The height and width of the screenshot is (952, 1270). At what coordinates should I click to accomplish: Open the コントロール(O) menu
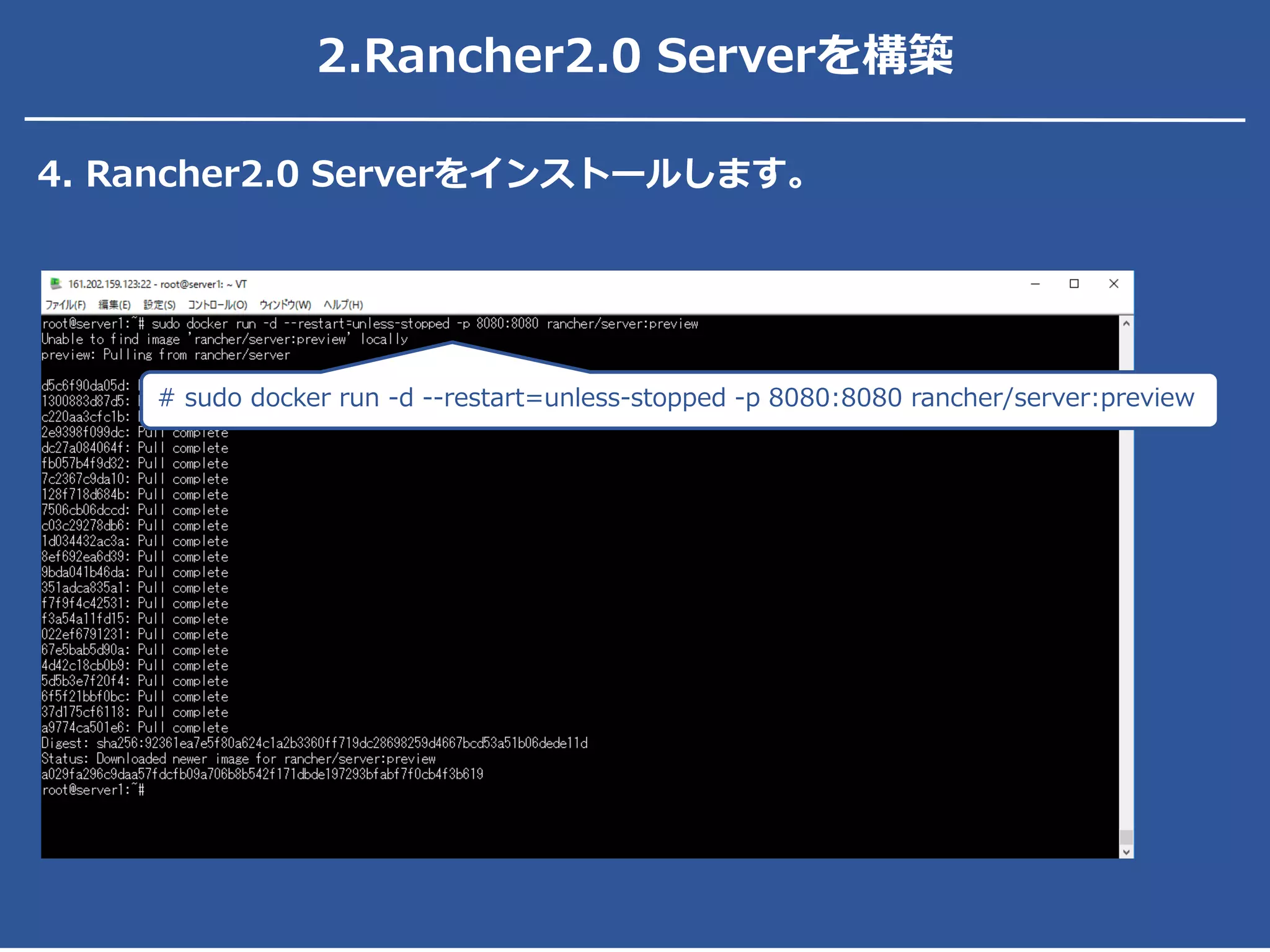click(x=218, y=304)
